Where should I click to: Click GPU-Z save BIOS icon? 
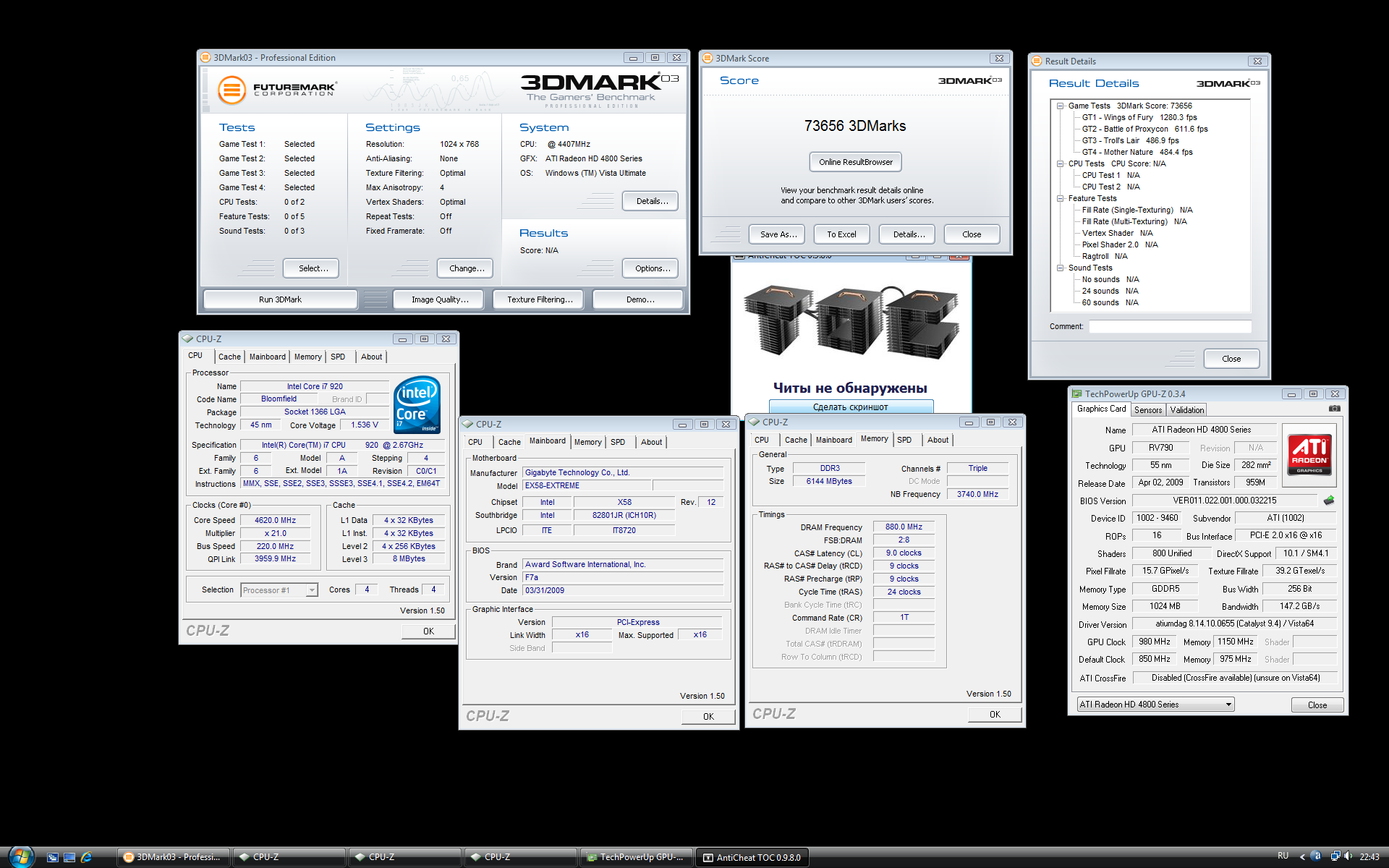tap(1329, 501)
